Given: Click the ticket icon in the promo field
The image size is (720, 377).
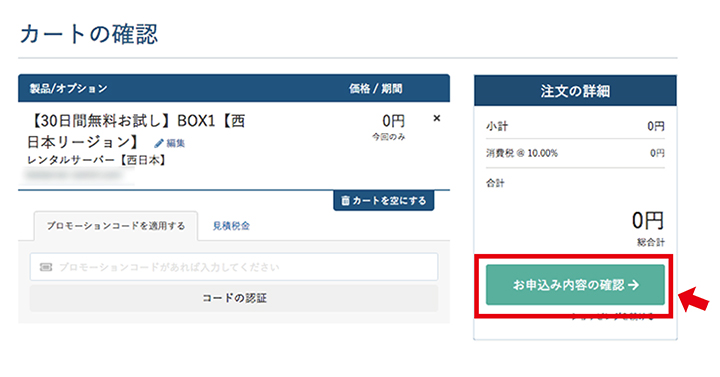Looking at the screenshot, I should 46,267.
